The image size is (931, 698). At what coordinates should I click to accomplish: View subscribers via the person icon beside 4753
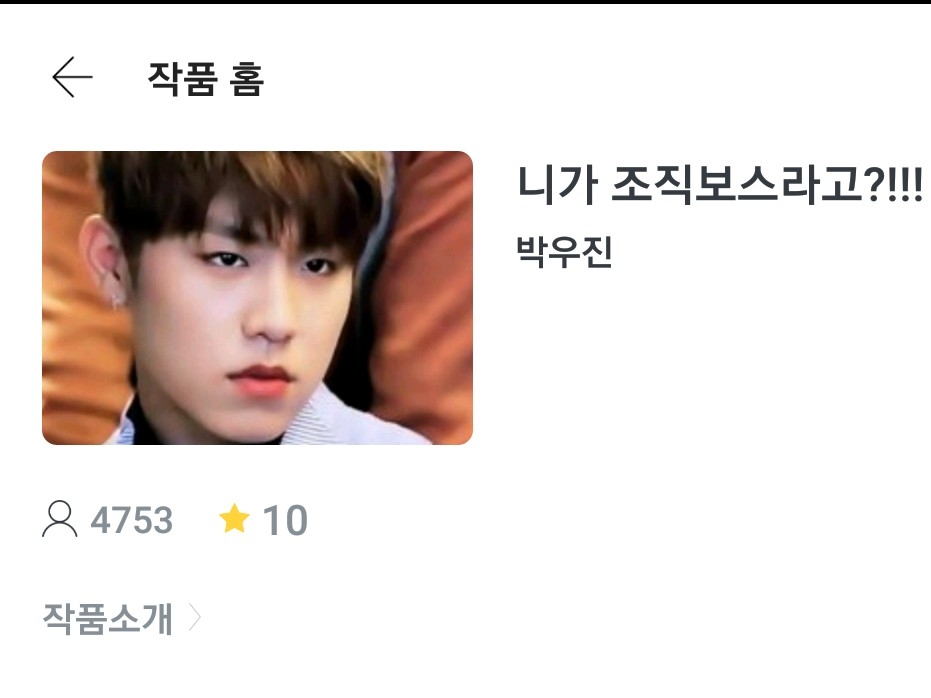[59, 519]
